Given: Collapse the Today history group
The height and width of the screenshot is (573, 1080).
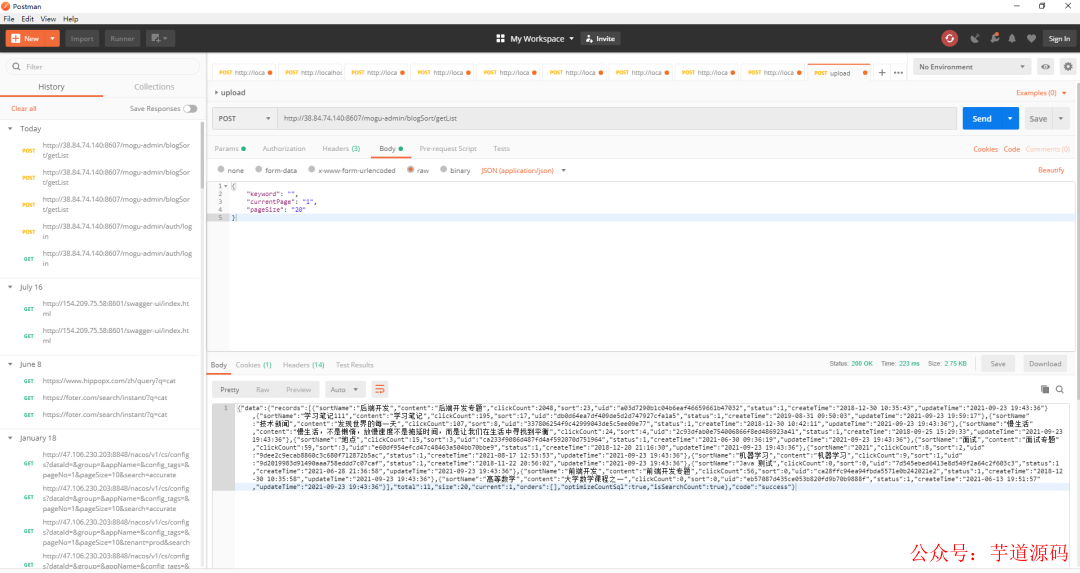Looking at the screenshot, I should (10, 129).
